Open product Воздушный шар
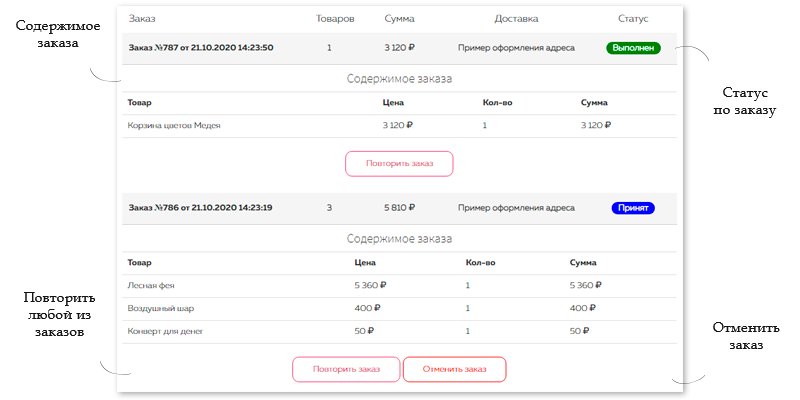Image resolution: width=800 pixels, height=400 pixels. [161, 309]
